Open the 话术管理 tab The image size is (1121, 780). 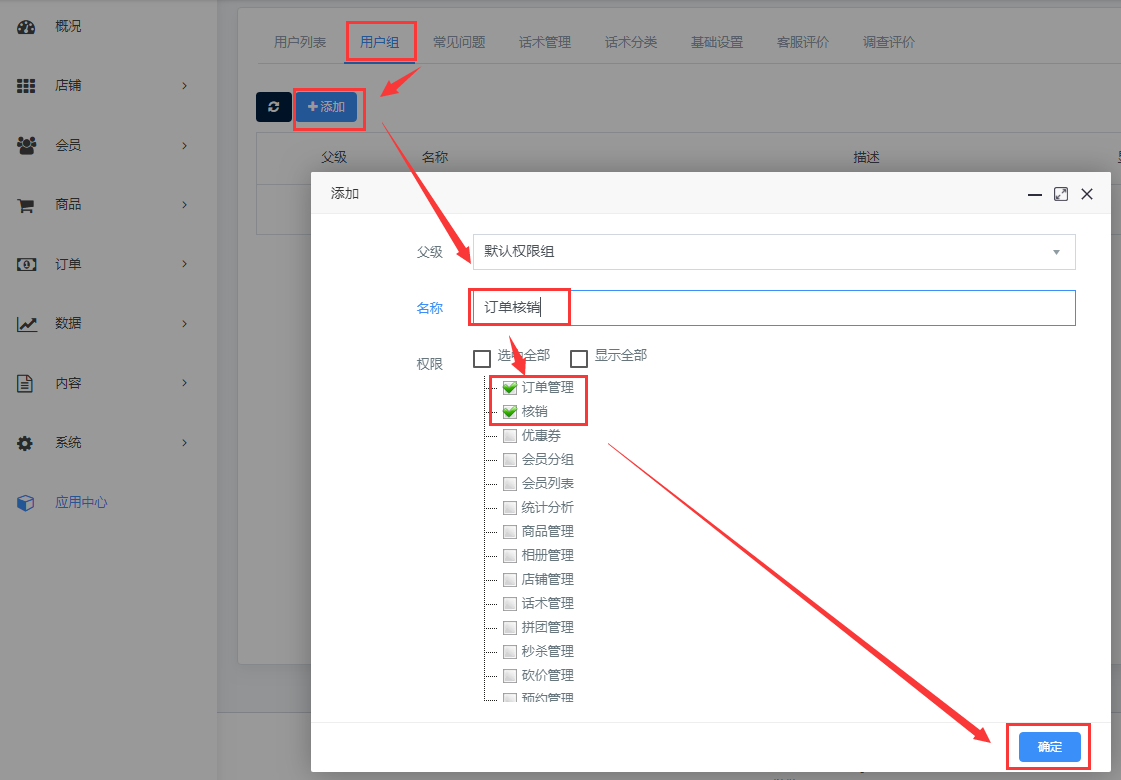click(x=545, y=42)
